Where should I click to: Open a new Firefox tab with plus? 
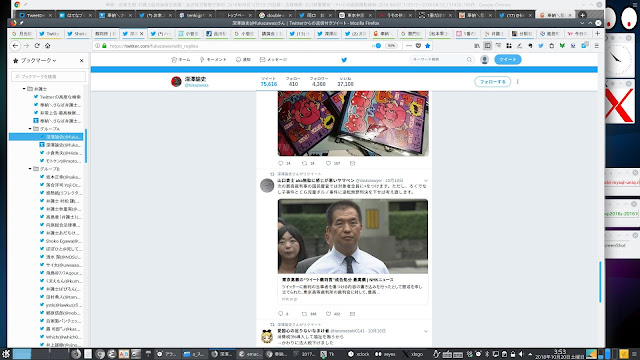click(598, 33)
